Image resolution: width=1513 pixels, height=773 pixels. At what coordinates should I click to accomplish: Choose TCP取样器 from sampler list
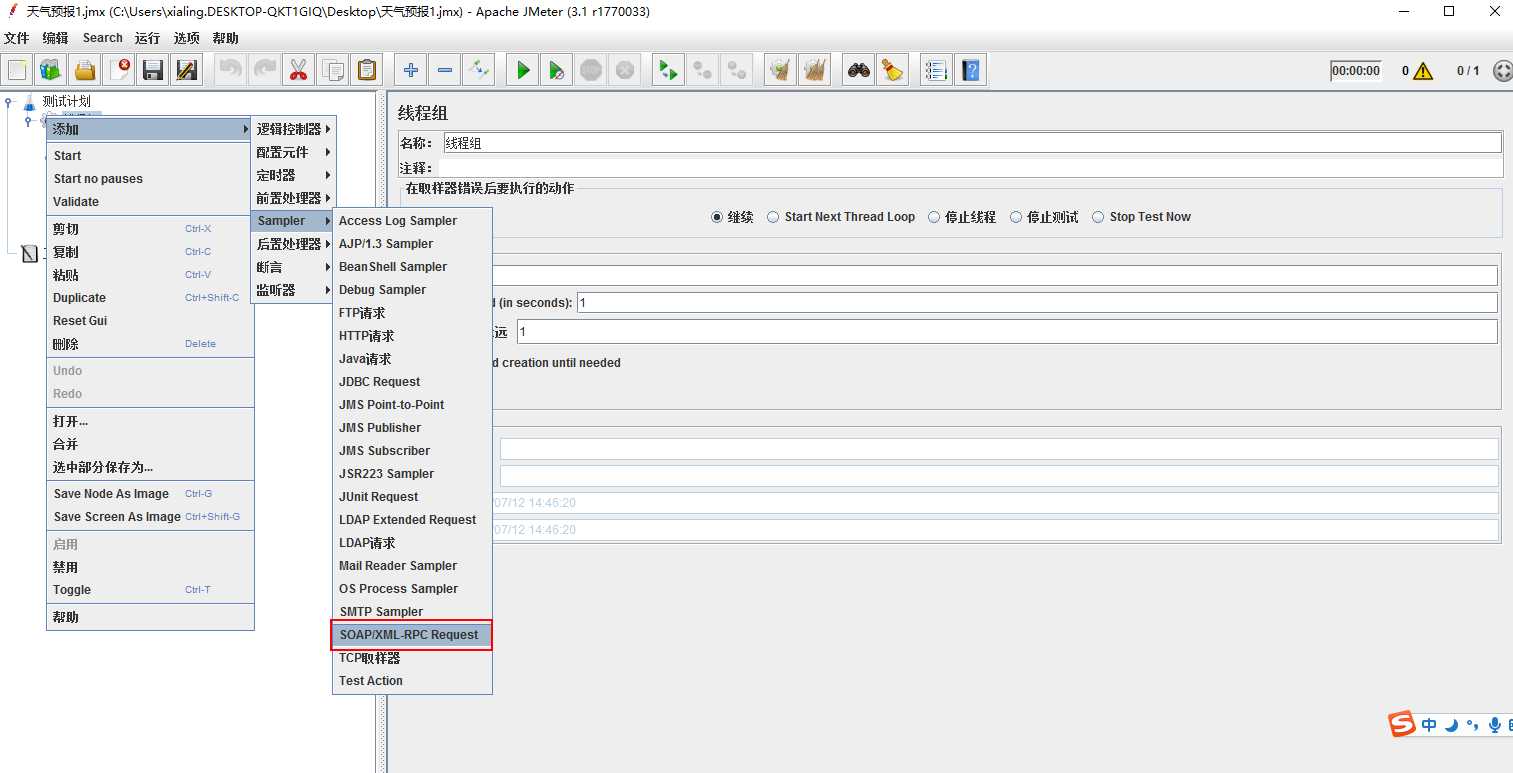point(412,658)
